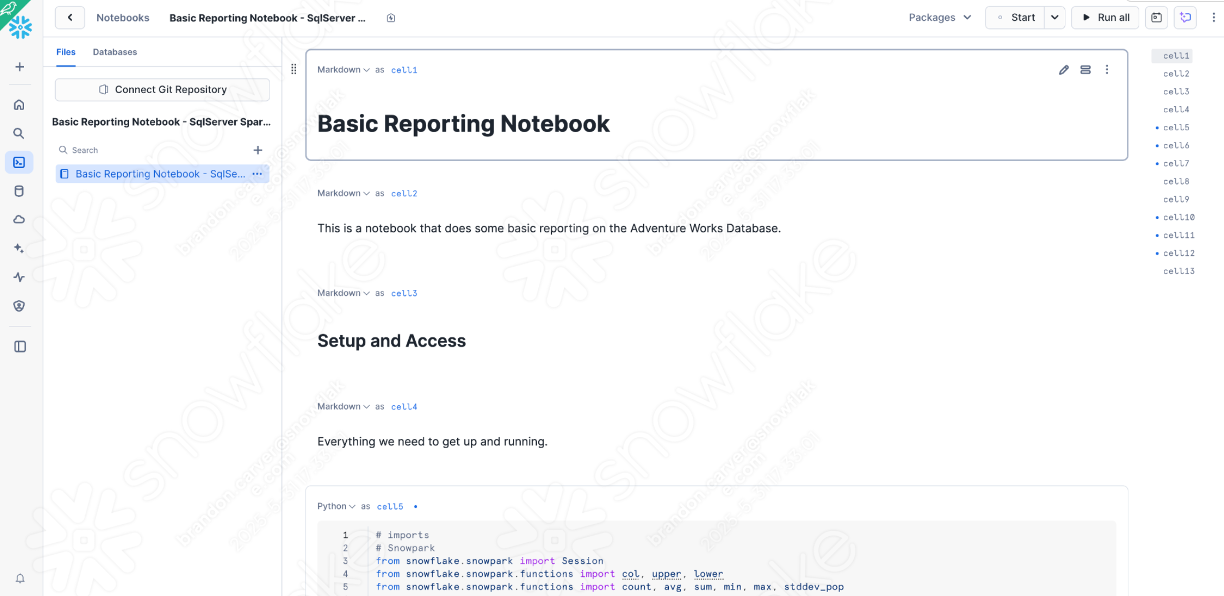The width and height of the screenshot is (1224, 596).
Task: Click the cell4 name label
Action: tap(404, 407)
